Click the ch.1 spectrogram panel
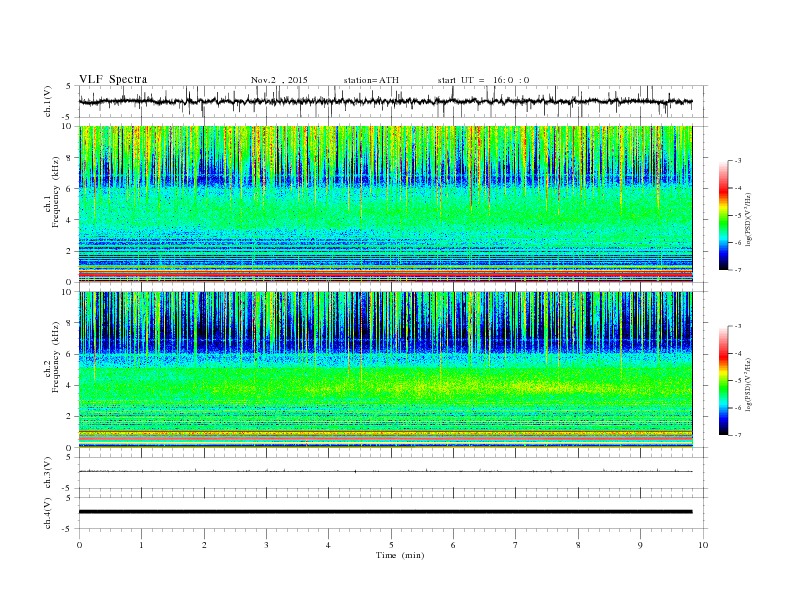Viewport: 792px width, 612px height. pyautogui.click(x=385, y=204)
